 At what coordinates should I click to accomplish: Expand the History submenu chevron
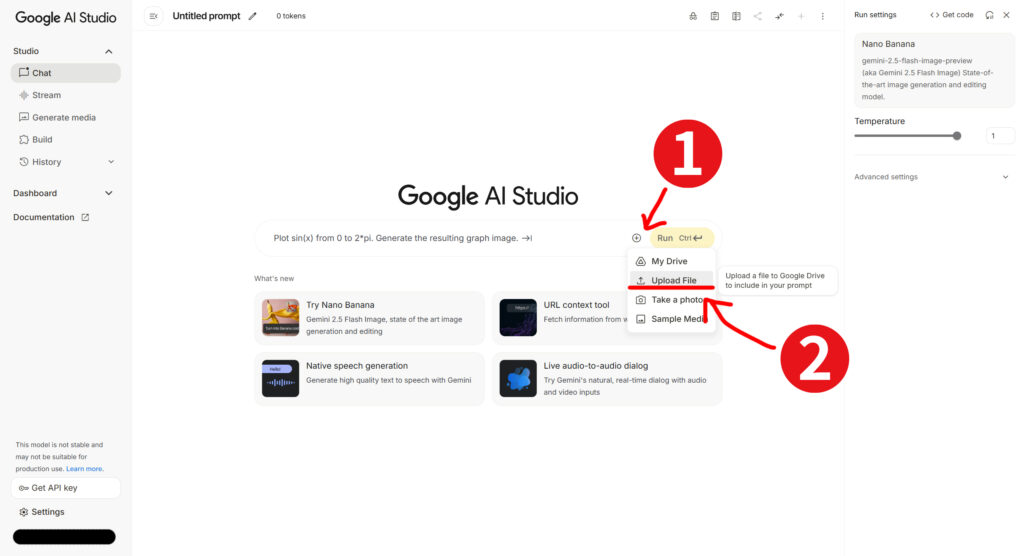point(111,161)
